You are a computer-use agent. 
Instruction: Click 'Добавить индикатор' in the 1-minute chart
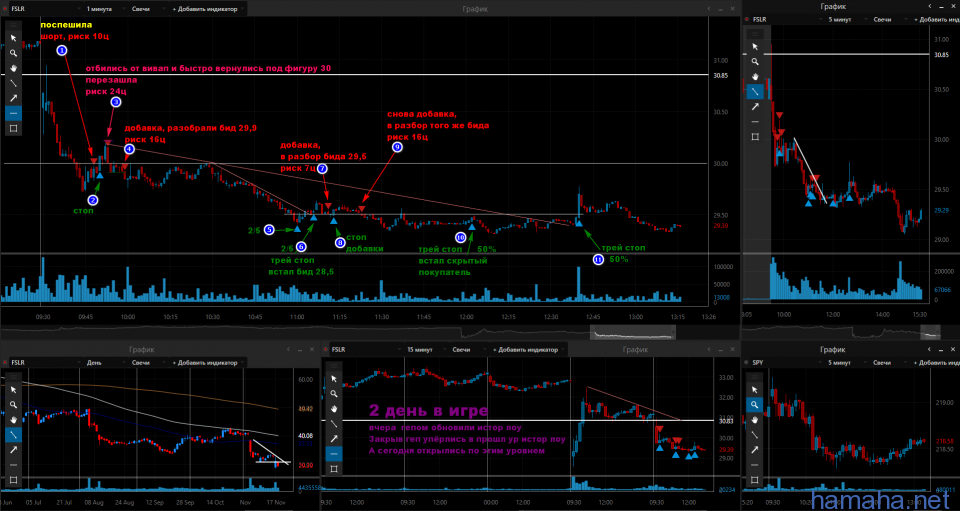(x=208, y=9)
